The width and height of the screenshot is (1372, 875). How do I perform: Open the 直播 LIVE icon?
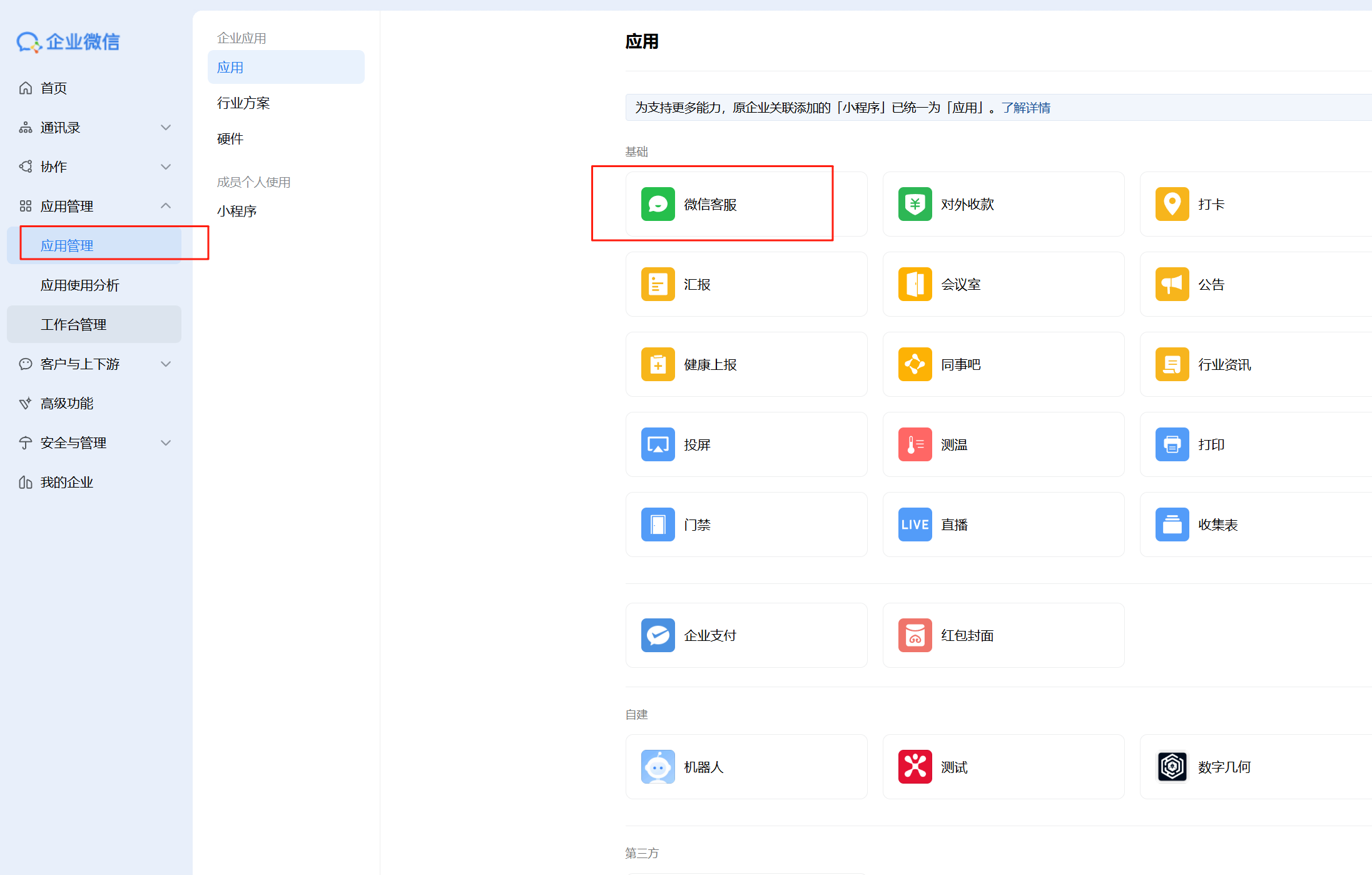(x=915, y=524)
